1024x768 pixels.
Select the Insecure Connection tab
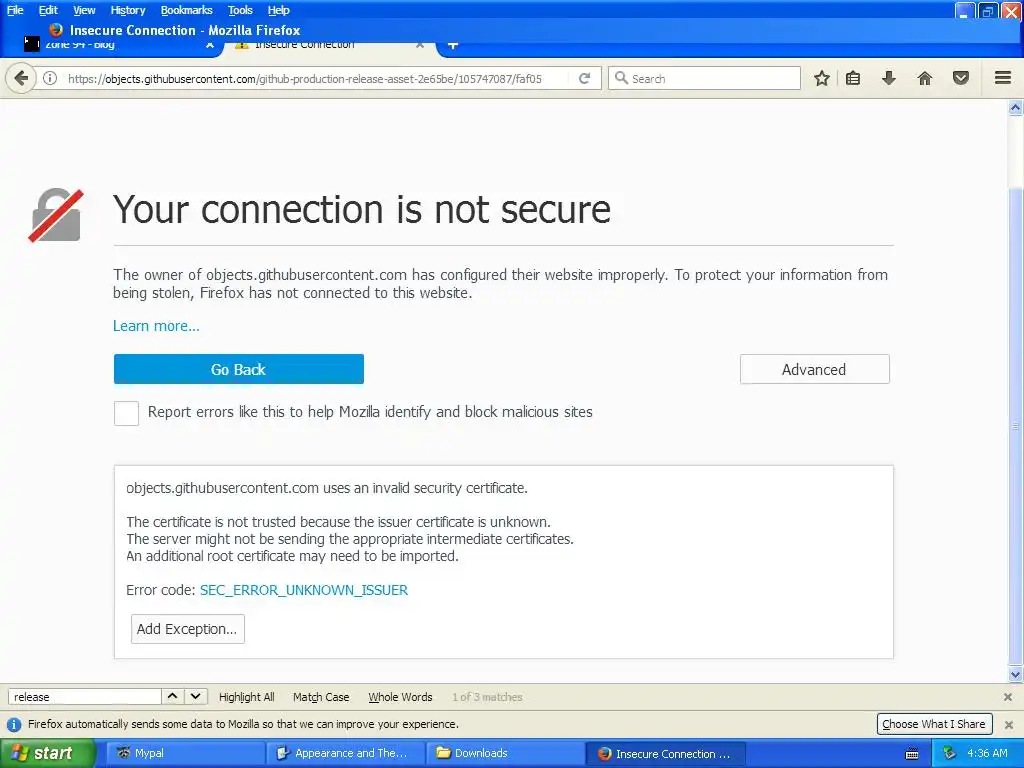(330, 45)
